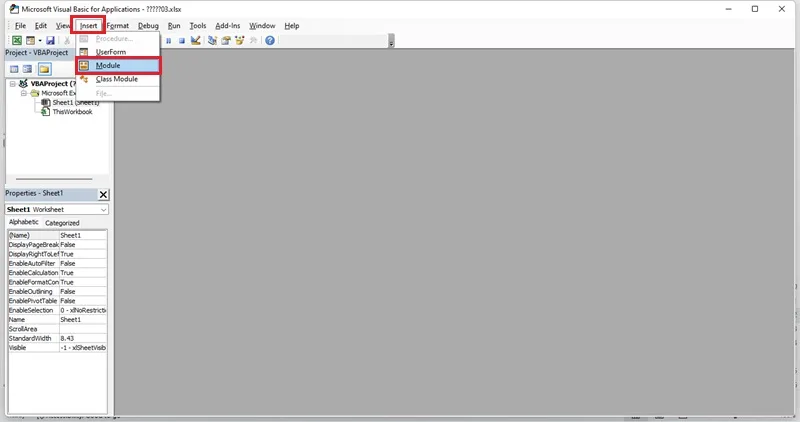This screenshot has height=422, width=800.
Task: Close the Properties - Sheet1 panel
Action: [x=103, y=194]
